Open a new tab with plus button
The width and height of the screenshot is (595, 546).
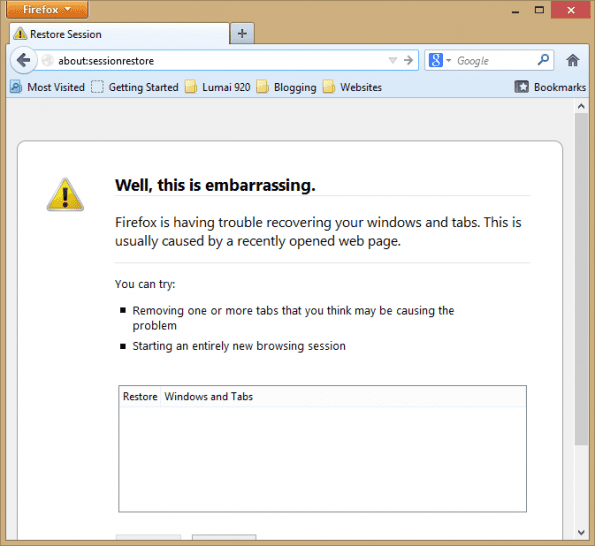coord(242,34)
